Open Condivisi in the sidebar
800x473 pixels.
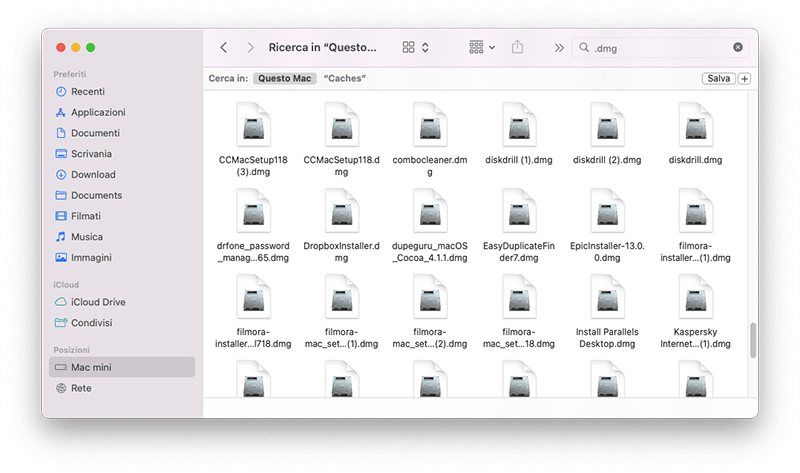(121, 322)
